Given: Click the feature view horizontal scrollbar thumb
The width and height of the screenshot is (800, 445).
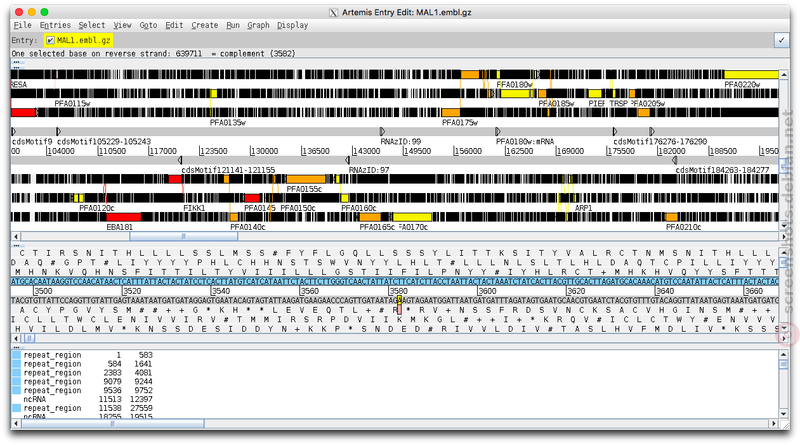Looking at the screenshot, I should (x=184, y=236).
